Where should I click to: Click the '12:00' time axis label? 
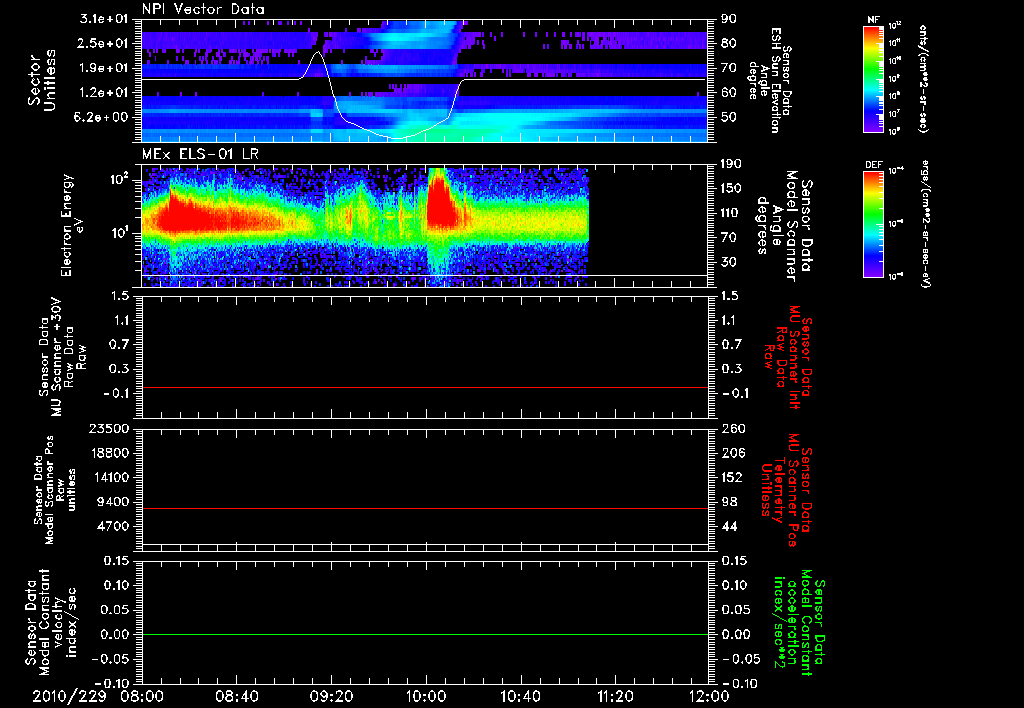click(709, 696)
